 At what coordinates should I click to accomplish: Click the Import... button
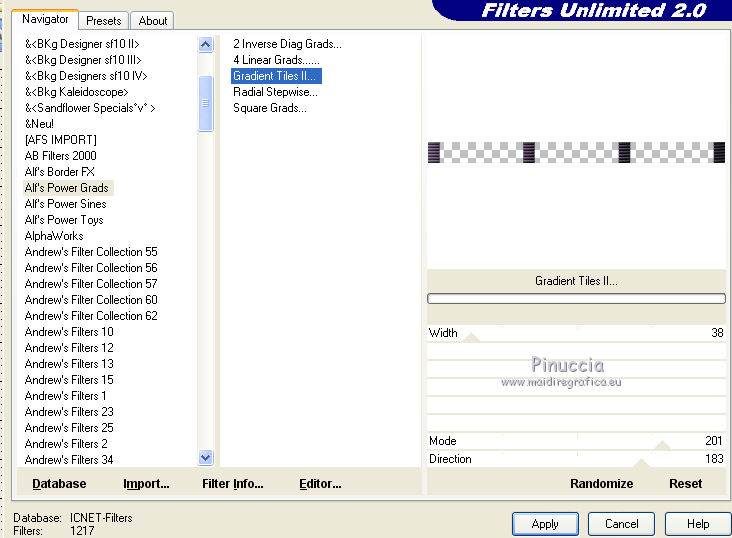[x=146, y=484]
